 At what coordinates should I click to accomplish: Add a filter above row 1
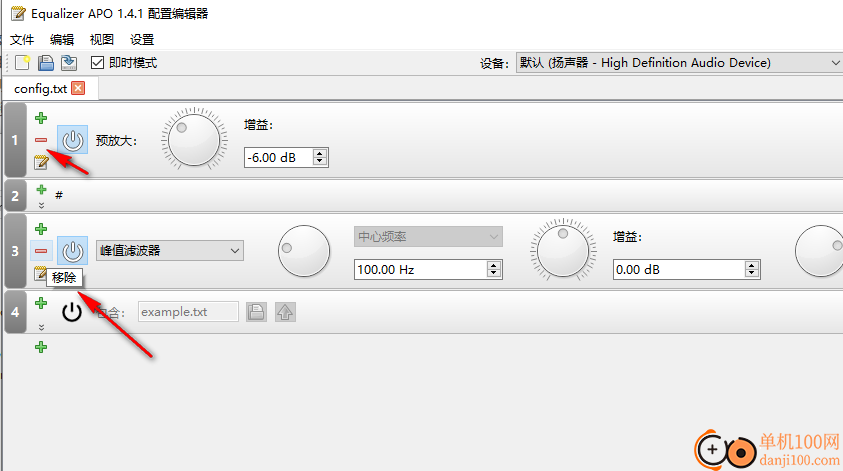(x=41, y=118)
